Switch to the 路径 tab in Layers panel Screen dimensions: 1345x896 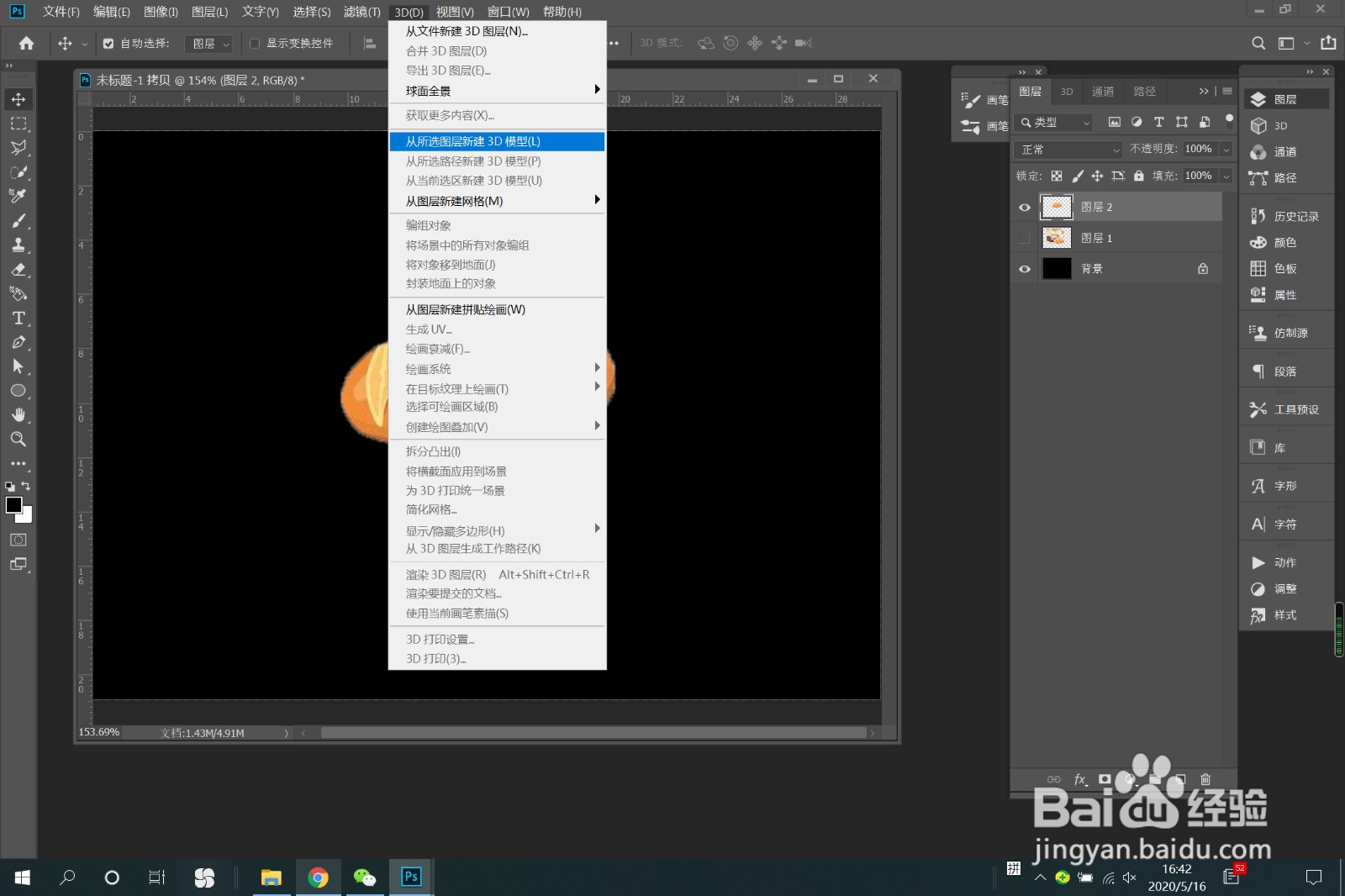(x=1145, y=92)
